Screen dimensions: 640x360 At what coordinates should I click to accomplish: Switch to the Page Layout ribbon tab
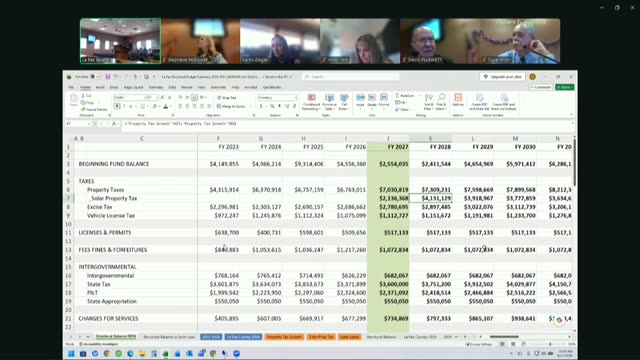[x=133, y=87]
